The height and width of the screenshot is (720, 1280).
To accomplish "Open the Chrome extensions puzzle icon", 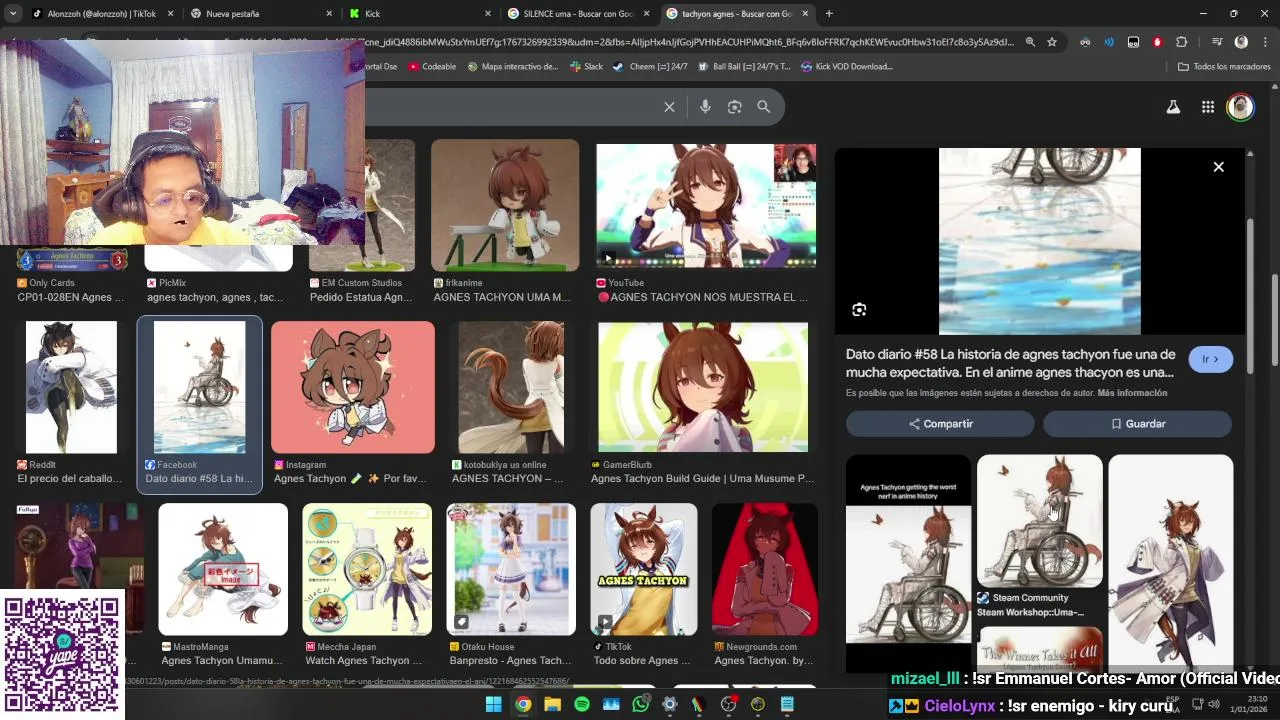I will [x=1181, y=42].
